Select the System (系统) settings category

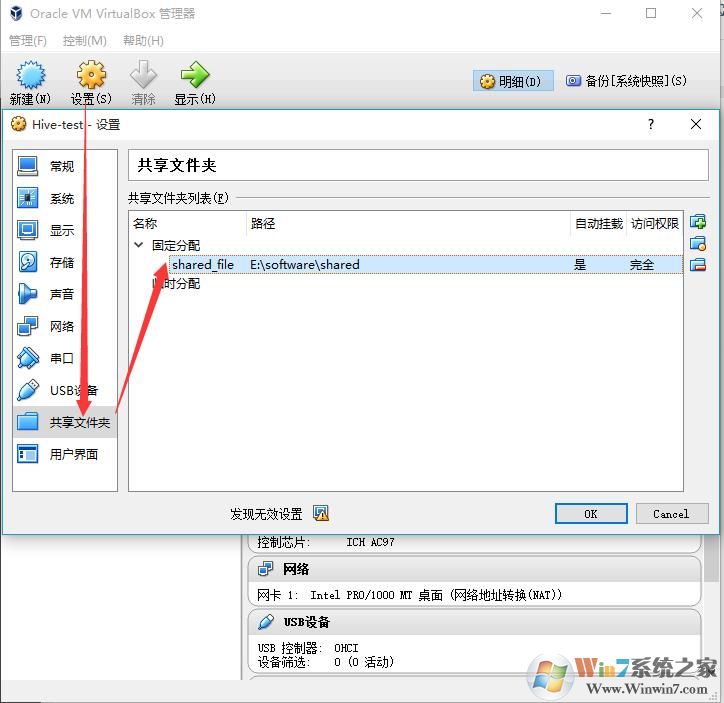[x=65, y=198]
